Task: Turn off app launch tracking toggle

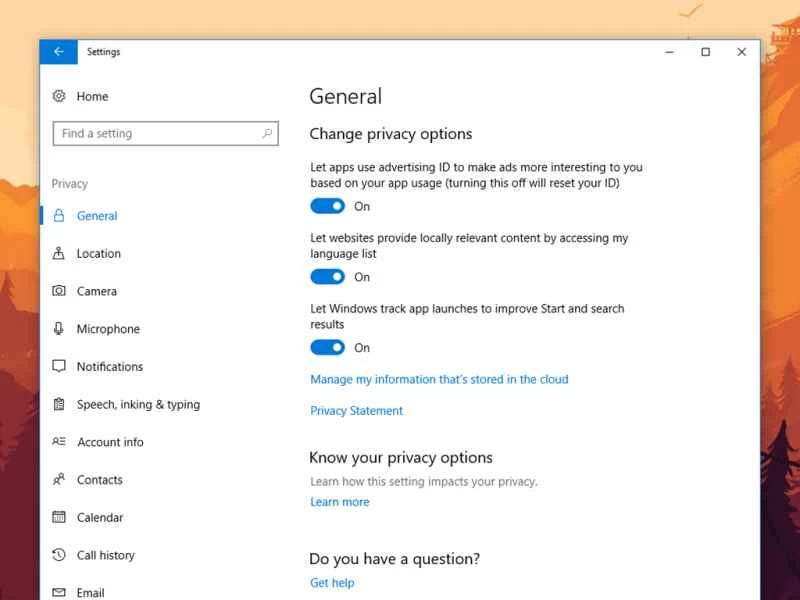Action: point(326,347)
